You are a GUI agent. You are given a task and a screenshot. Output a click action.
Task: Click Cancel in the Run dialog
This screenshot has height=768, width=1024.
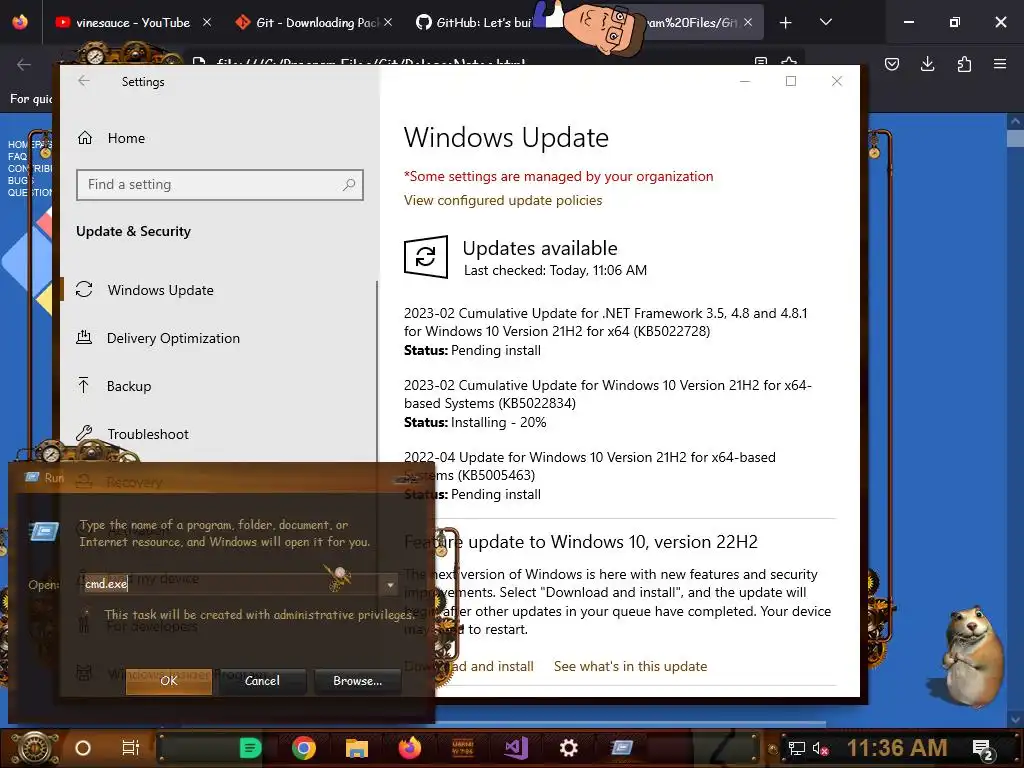[x=262, y=680]
